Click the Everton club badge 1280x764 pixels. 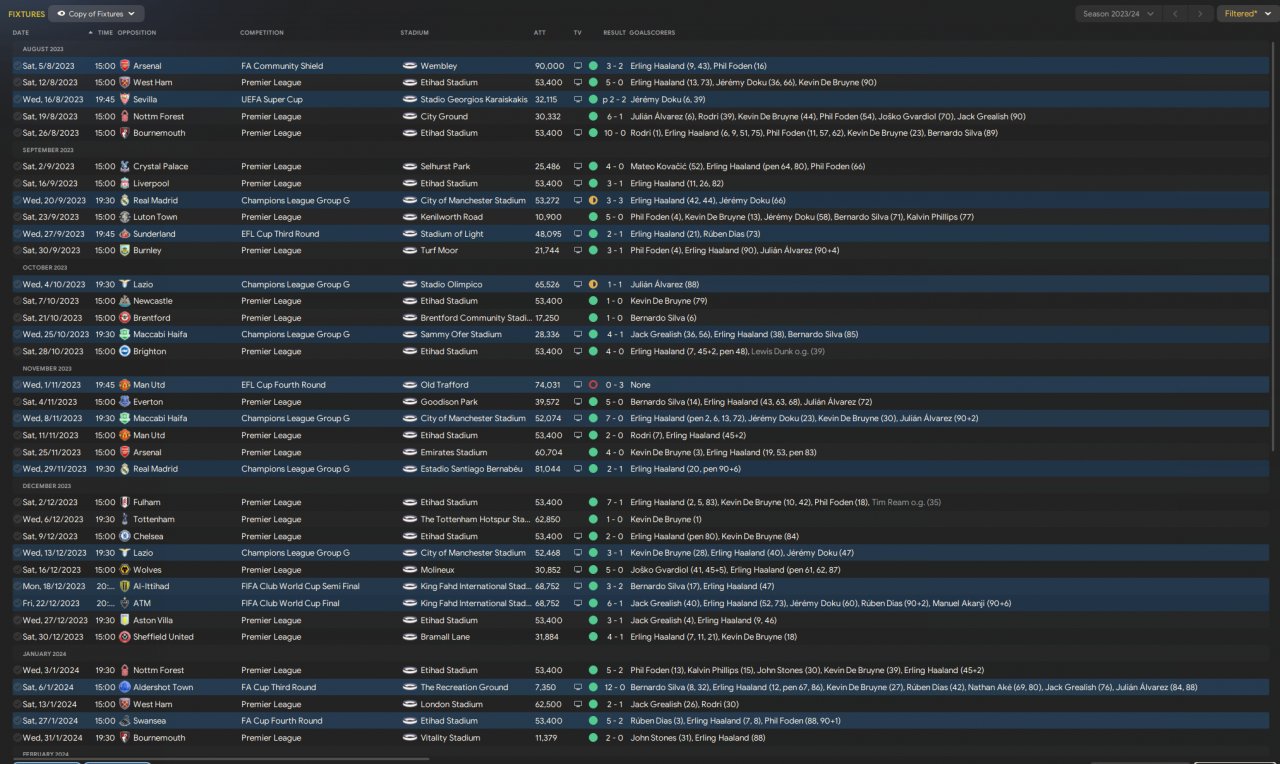tap(124, 402)
